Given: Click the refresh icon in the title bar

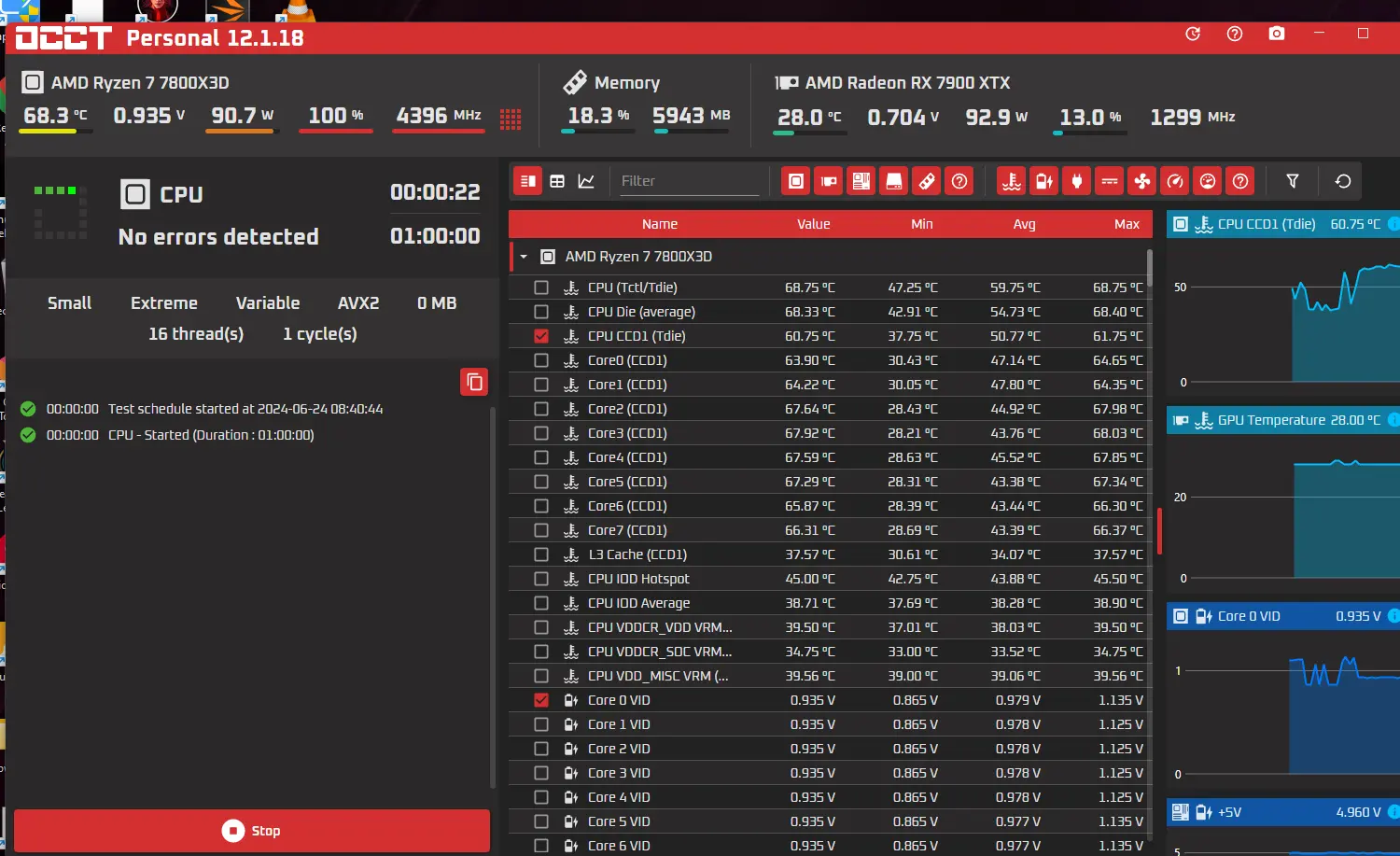Looking at the screenshot, I should tap(1193, 34).
